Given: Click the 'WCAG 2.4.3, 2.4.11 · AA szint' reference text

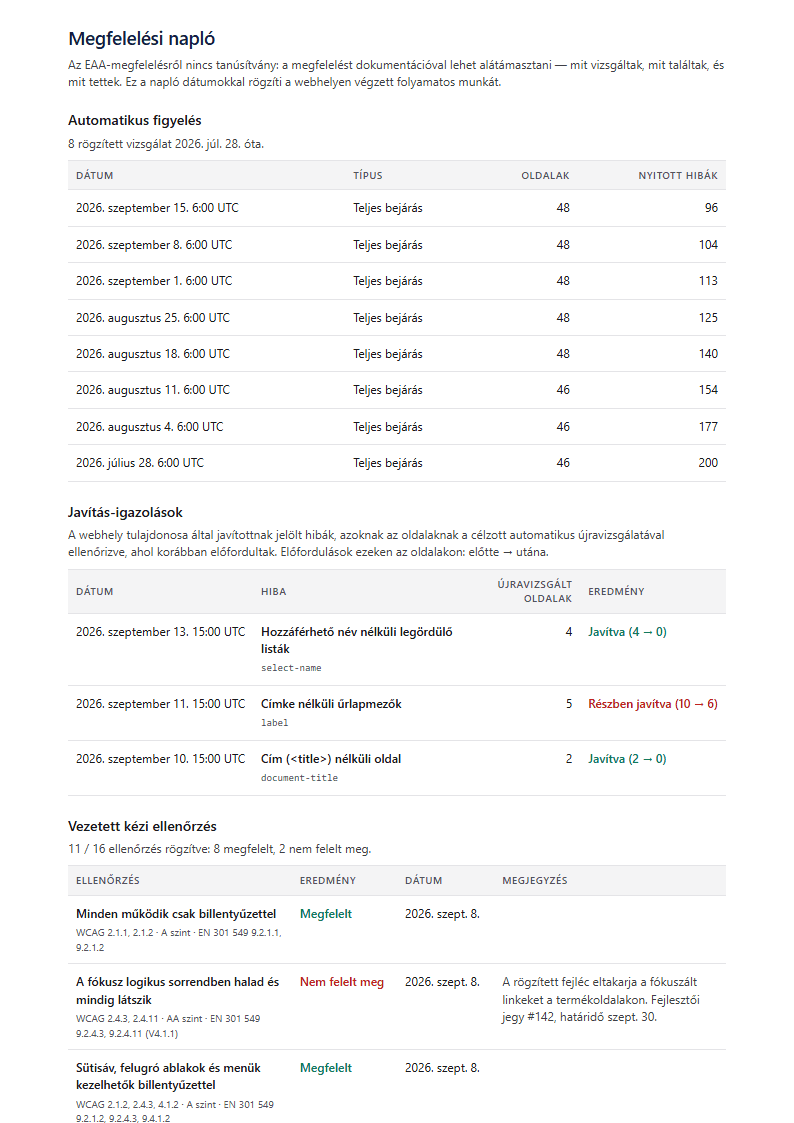Looking at the screenshot, I should coord(169,1026).
